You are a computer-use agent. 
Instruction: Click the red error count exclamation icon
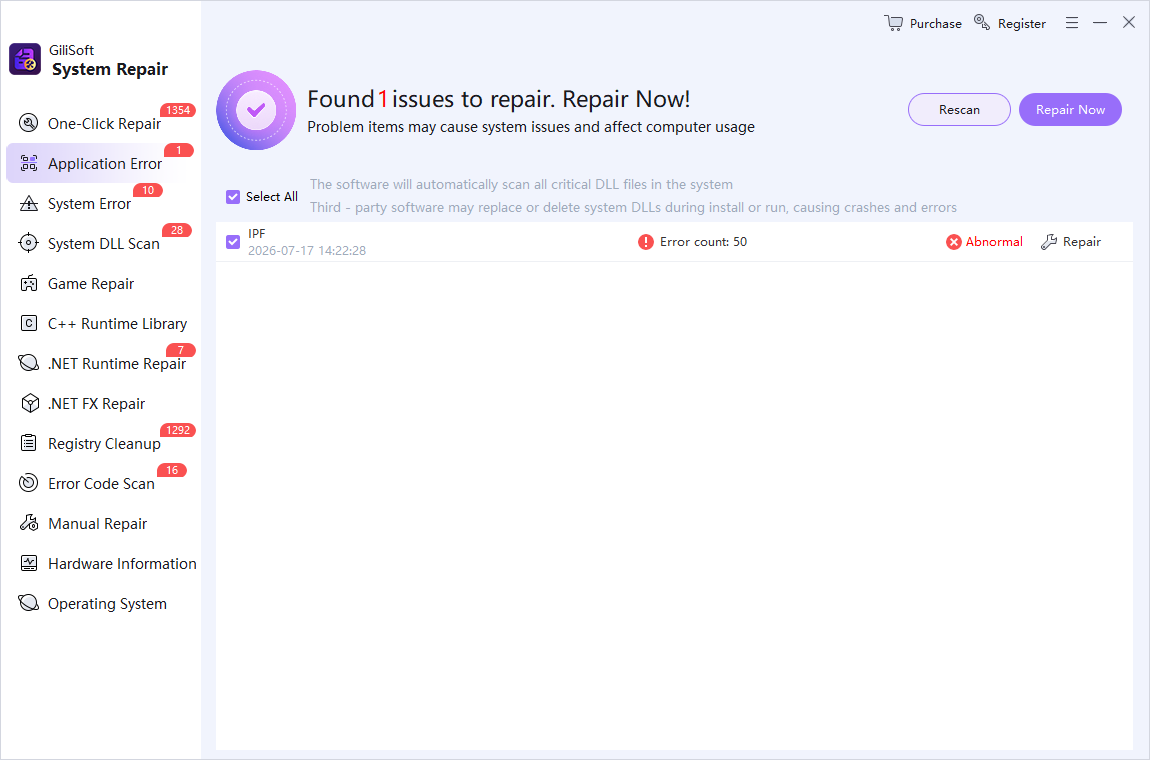[x=645, y=242]
